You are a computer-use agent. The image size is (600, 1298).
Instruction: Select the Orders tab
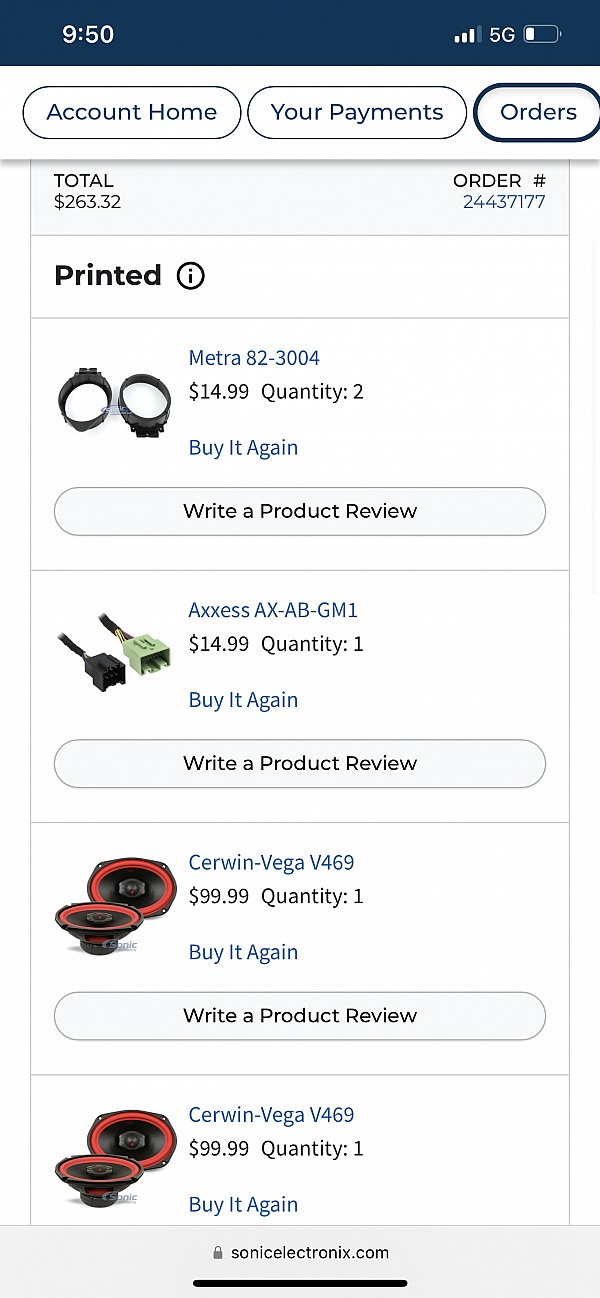point(538,112)
